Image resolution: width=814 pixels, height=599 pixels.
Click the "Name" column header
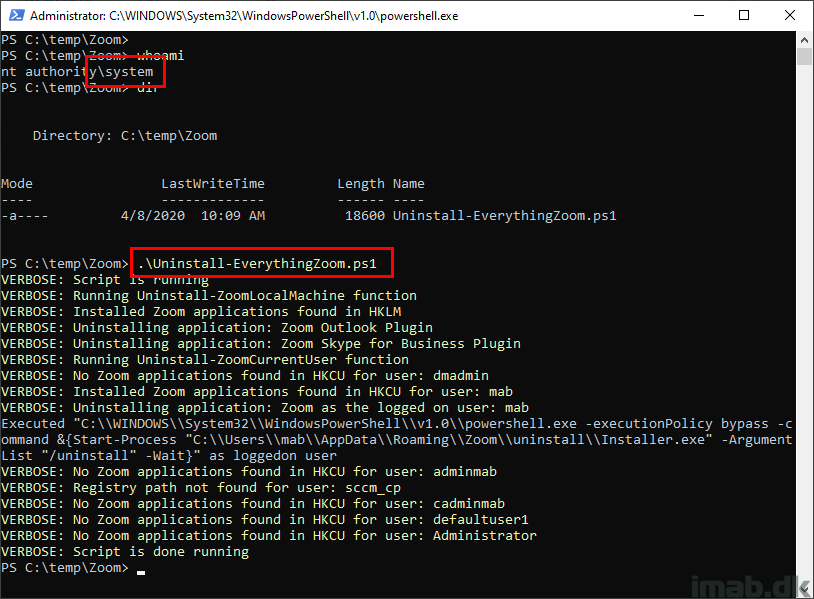pos(409,184)
